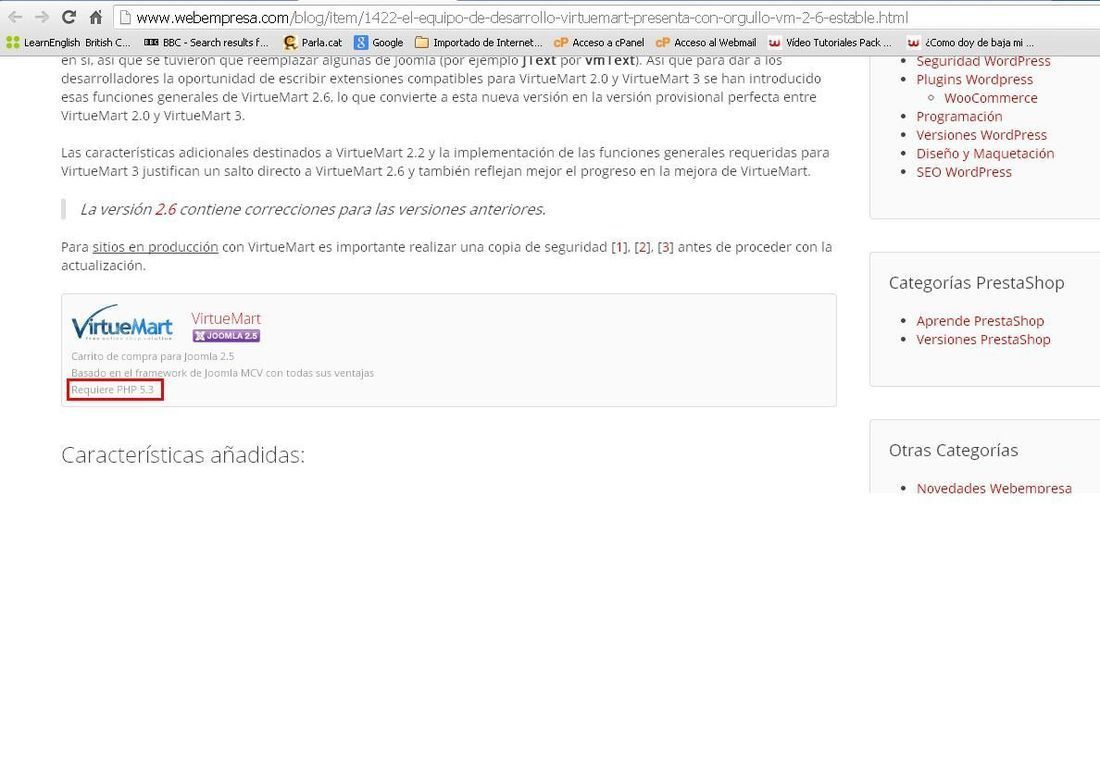Open Aprende PrestaShop link

click(x=980, y=321)
